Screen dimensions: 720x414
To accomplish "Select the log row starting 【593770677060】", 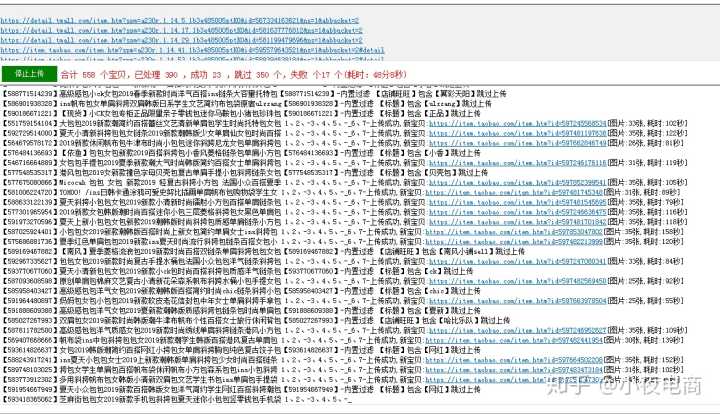I will tap(237, 272).
